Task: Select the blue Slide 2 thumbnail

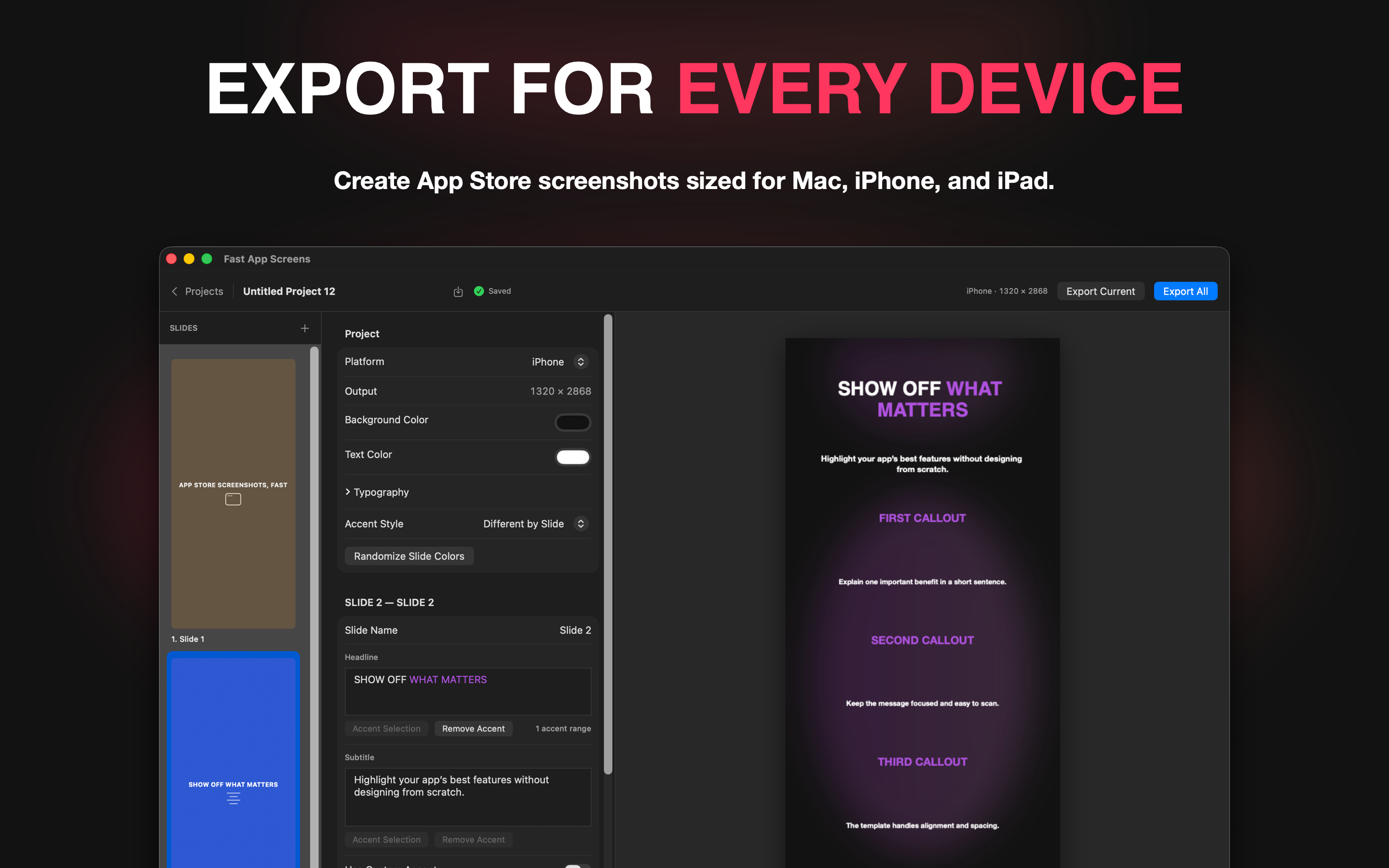Action: click(233, 762)
